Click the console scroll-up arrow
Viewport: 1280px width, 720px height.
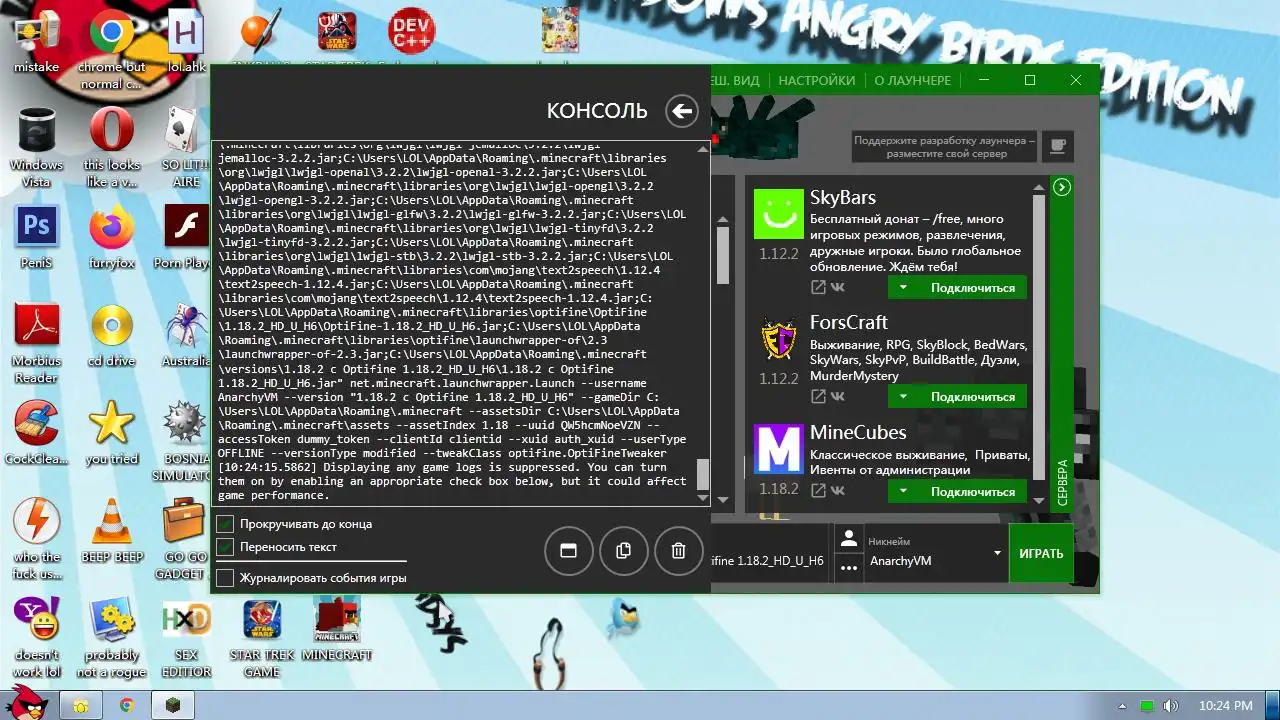tap(703, 149)
